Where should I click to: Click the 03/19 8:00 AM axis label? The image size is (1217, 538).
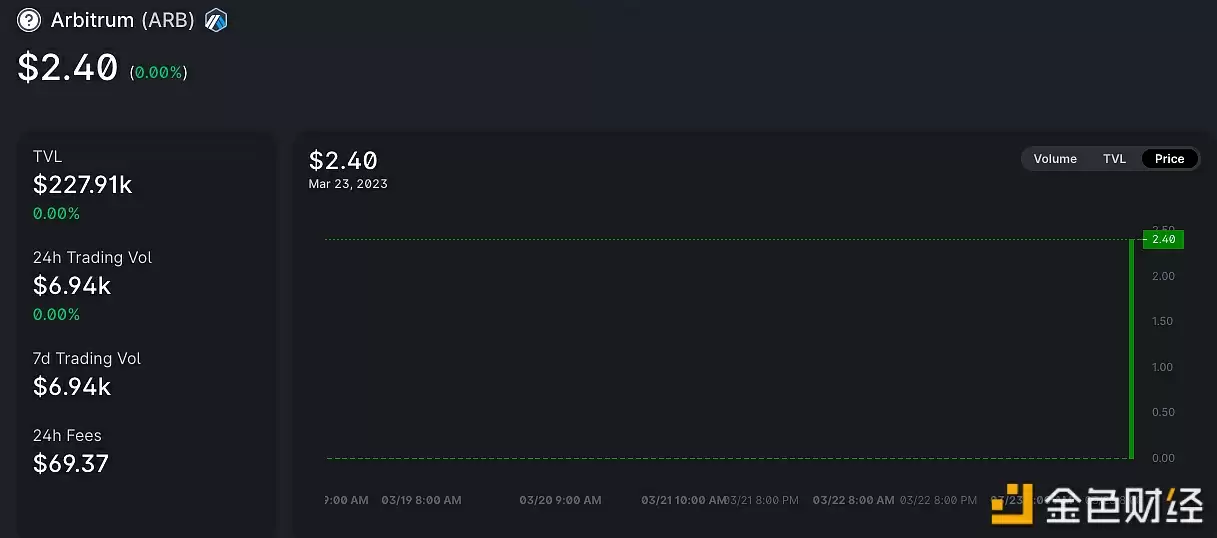click(421, 500)
